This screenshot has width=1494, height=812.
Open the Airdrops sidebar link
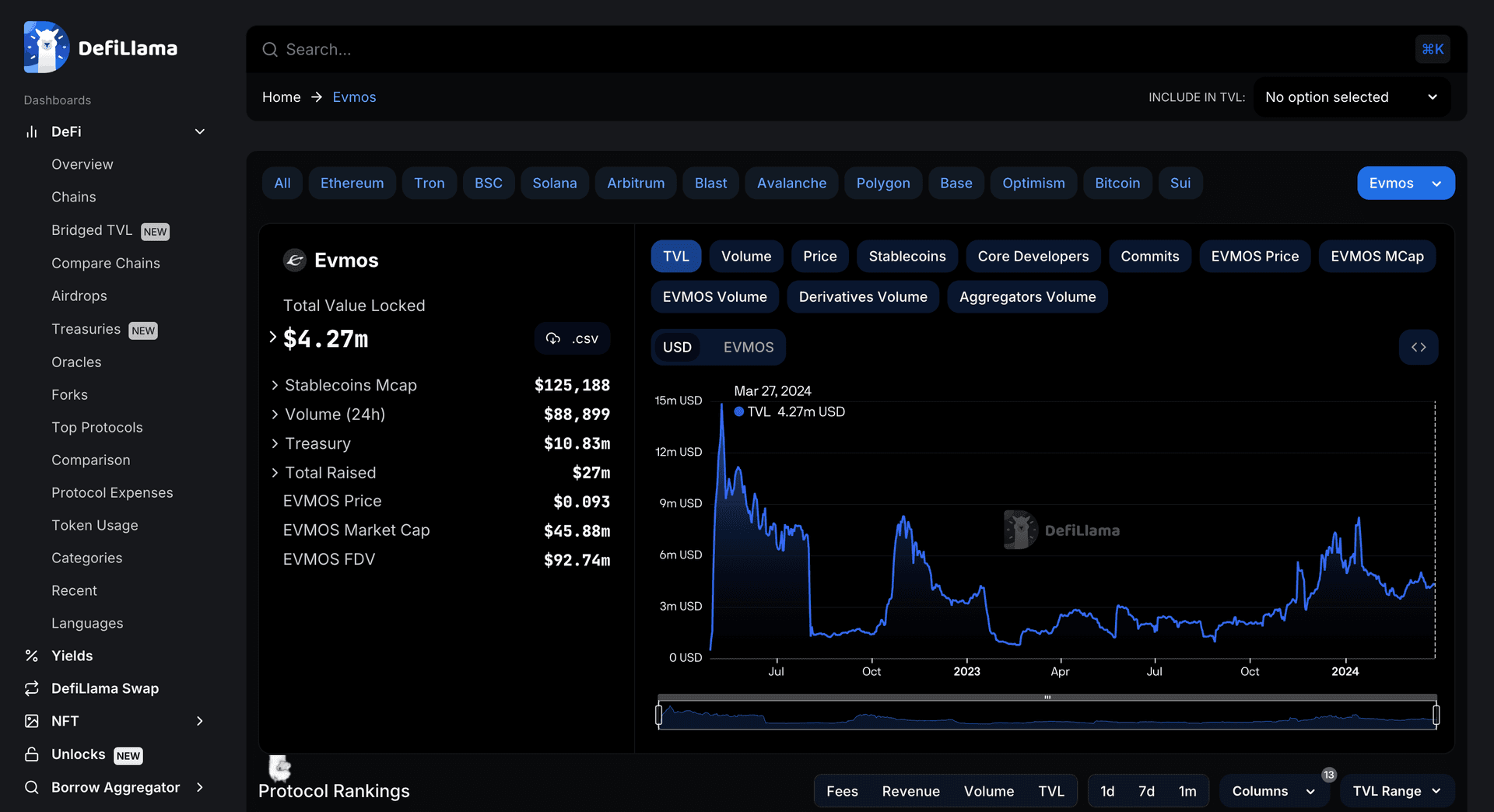[79, 296]
